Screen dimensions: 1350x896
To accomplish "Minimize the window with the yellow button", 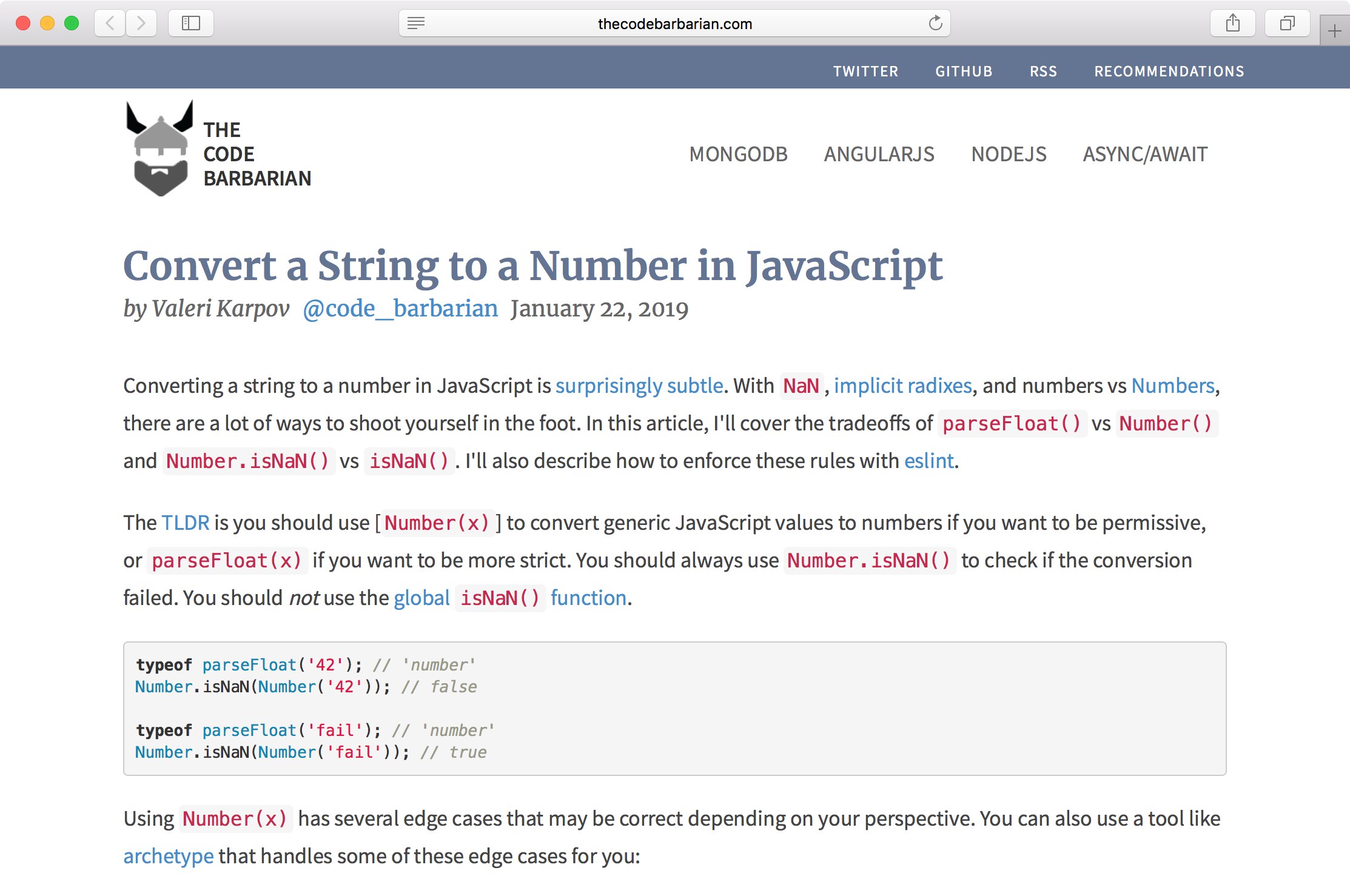I will click(47, 23).
